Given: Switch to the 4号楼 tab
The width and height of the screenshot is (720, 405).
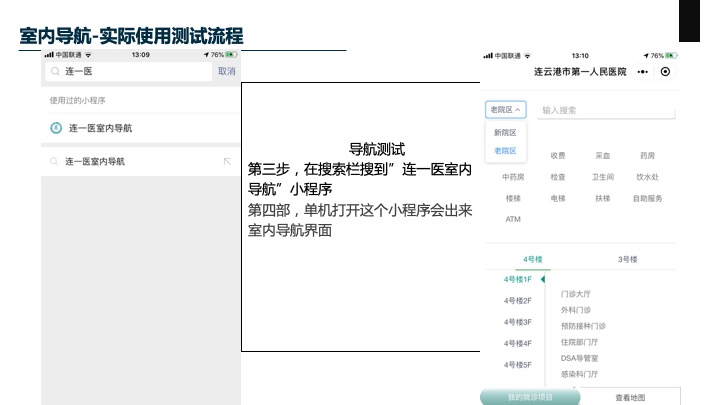Looking at the screenshot, I should (533, 259).
